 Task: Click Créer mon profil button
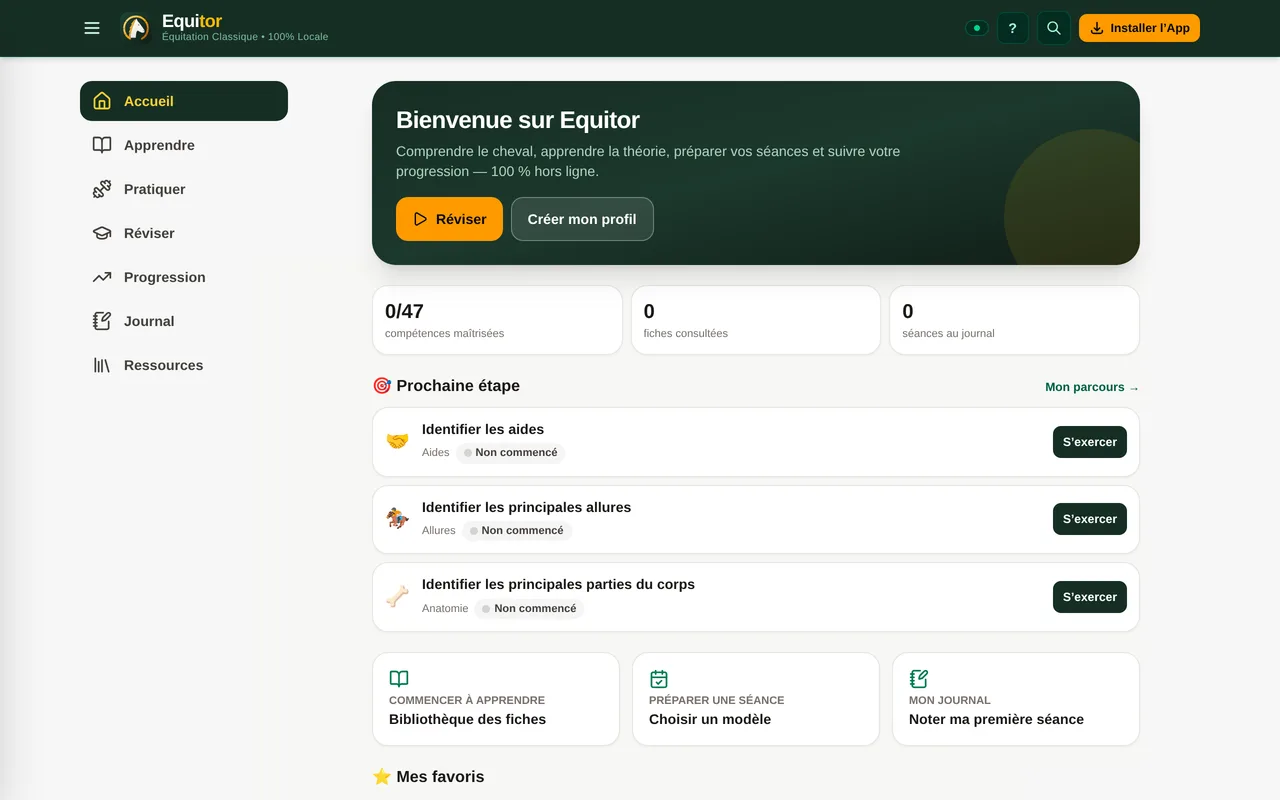point(582,219)
